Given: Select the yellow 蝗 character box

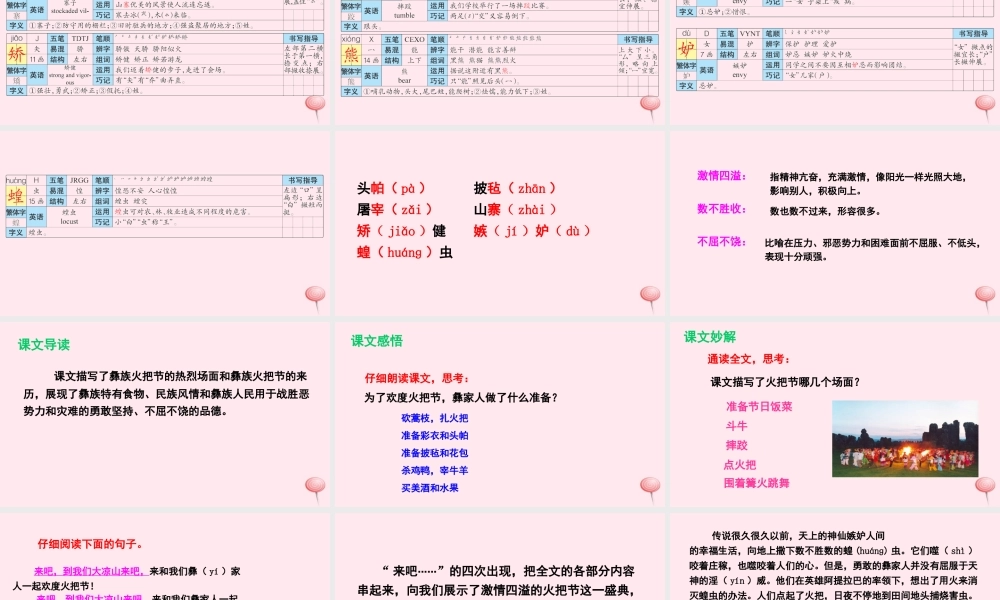Looking at the screenshot, I should (17, 196).
